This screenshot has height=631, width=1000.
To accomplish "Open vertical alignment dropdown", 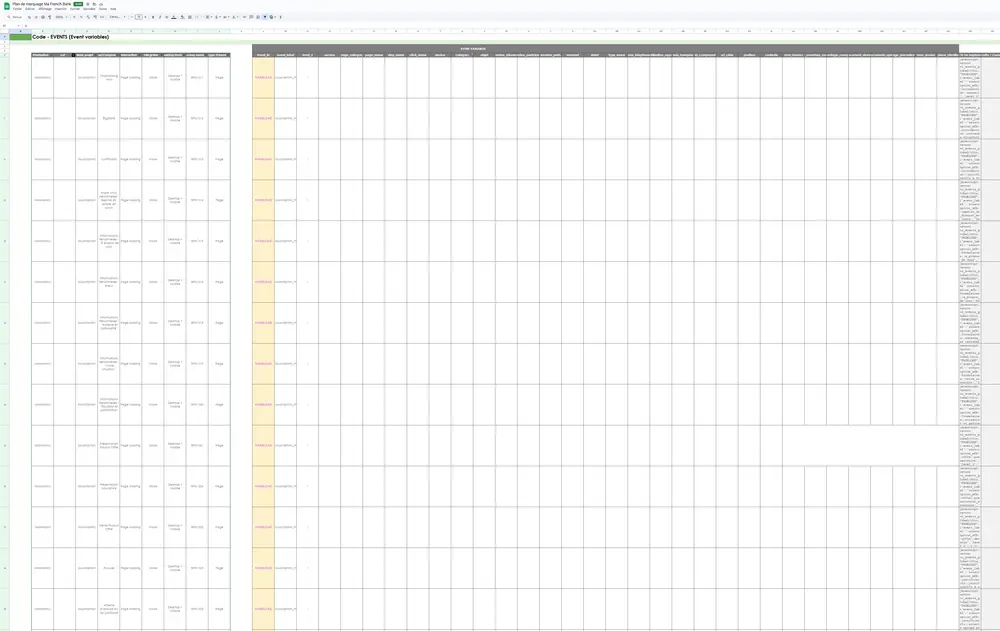I will pyautogui.click(x=217, y=17).
